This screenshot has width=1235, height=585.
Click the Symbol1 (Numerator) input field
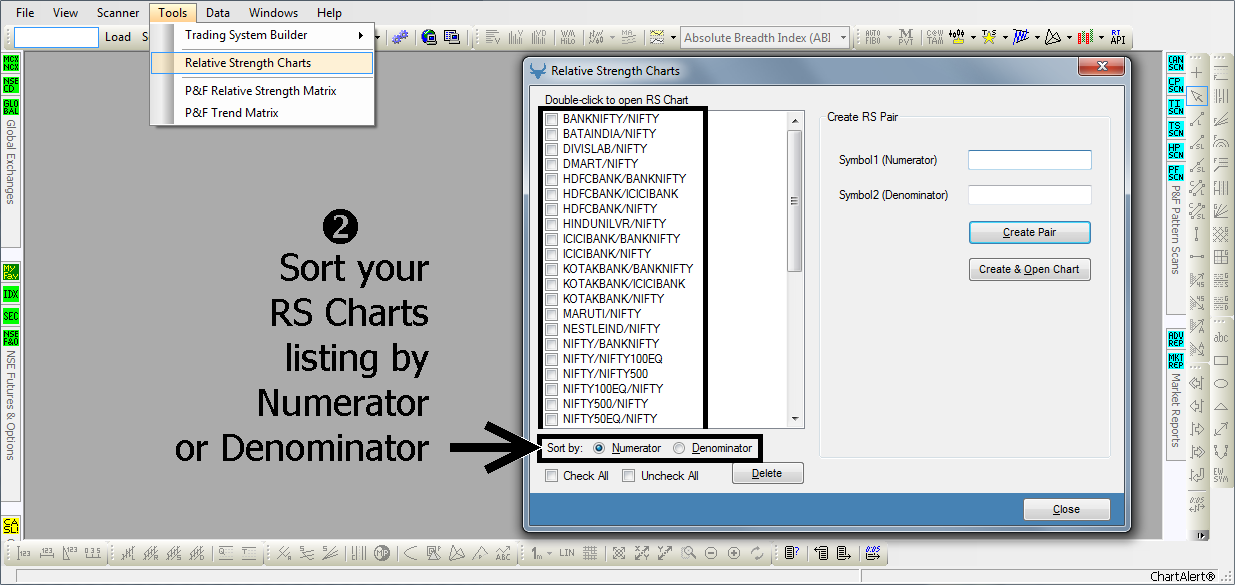[1030, 160]
